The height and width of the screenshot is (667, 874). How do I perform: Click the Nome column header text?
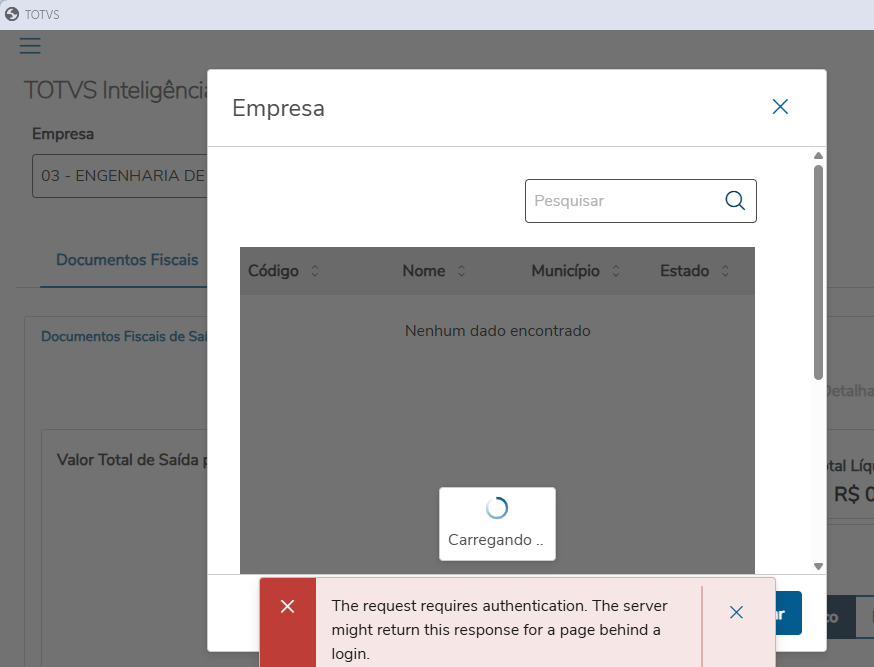[x=424, y=271]
